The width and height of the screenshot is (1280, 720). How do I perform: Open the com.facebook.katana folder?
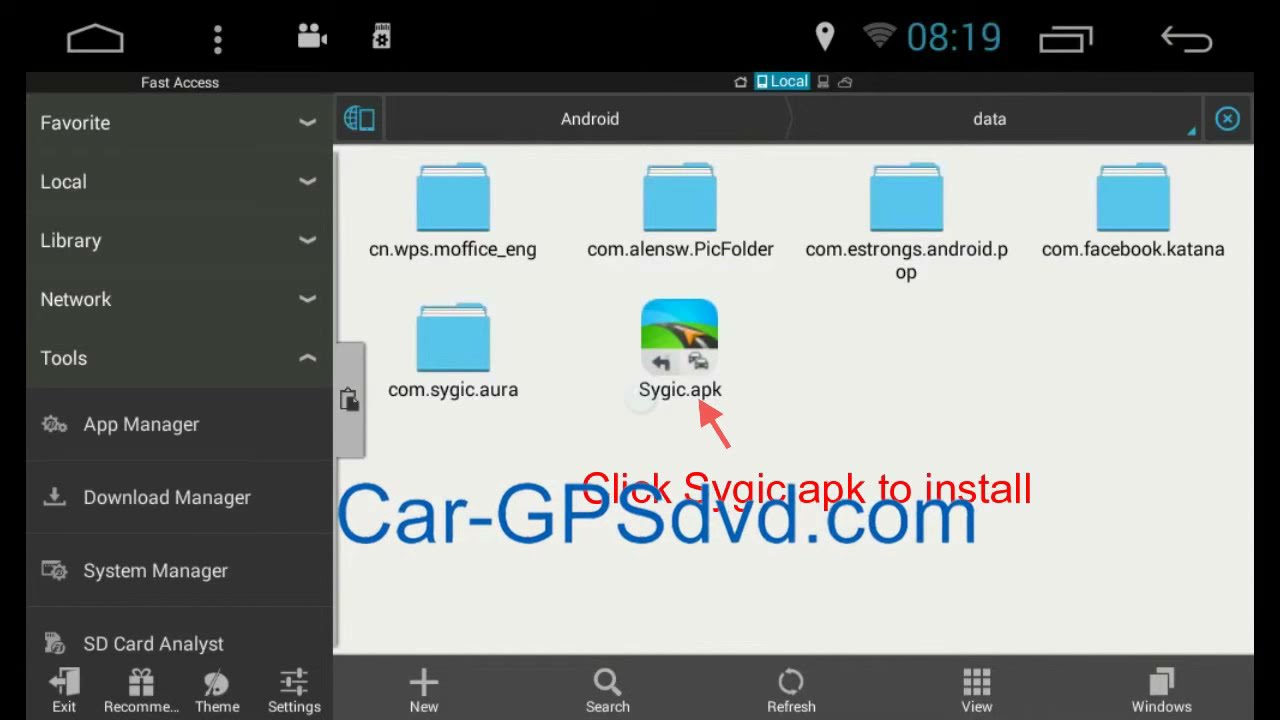1133,211
